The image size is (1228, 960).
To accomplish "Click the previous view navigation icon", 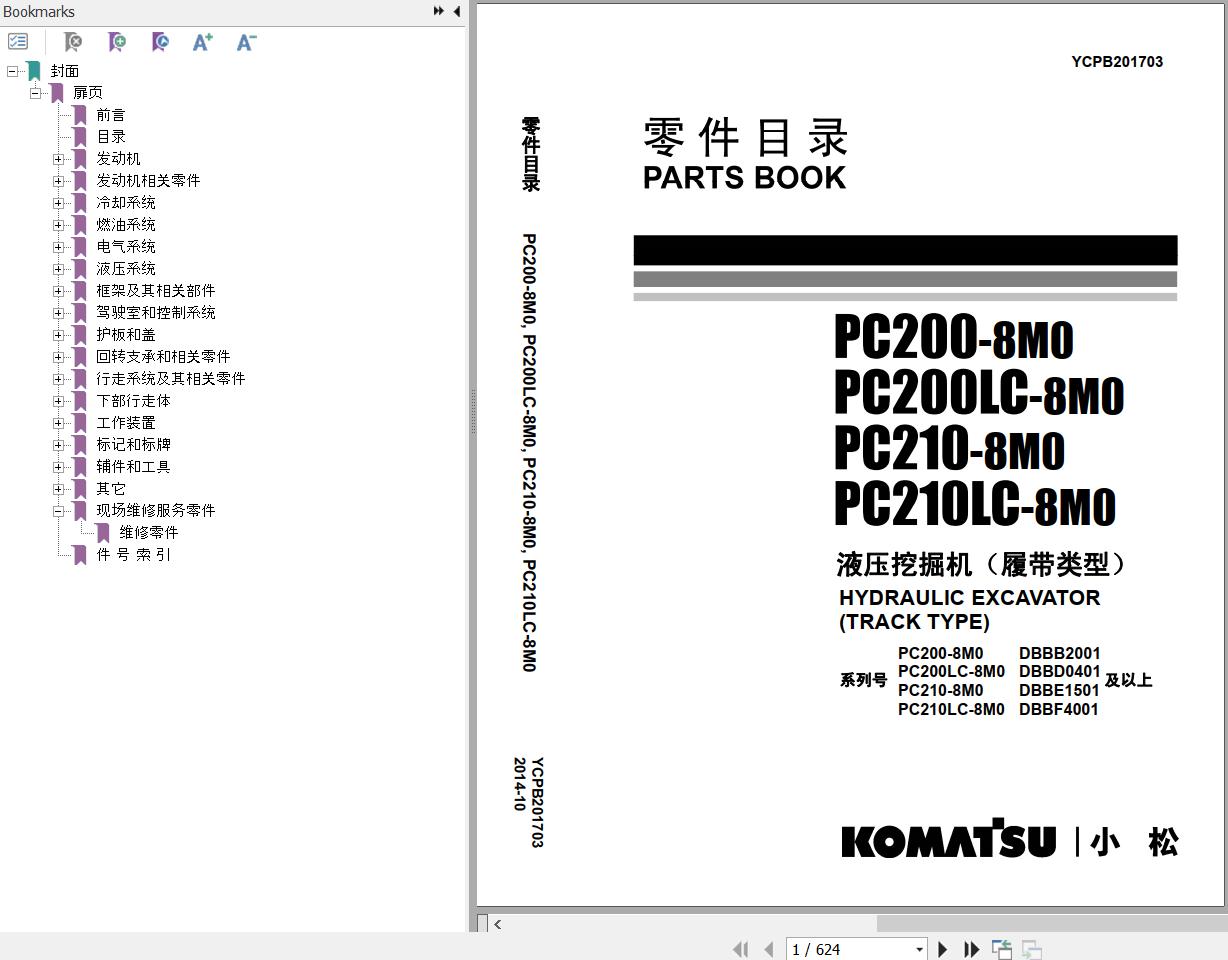I will pyautogui.click(x=1001, y=949).
